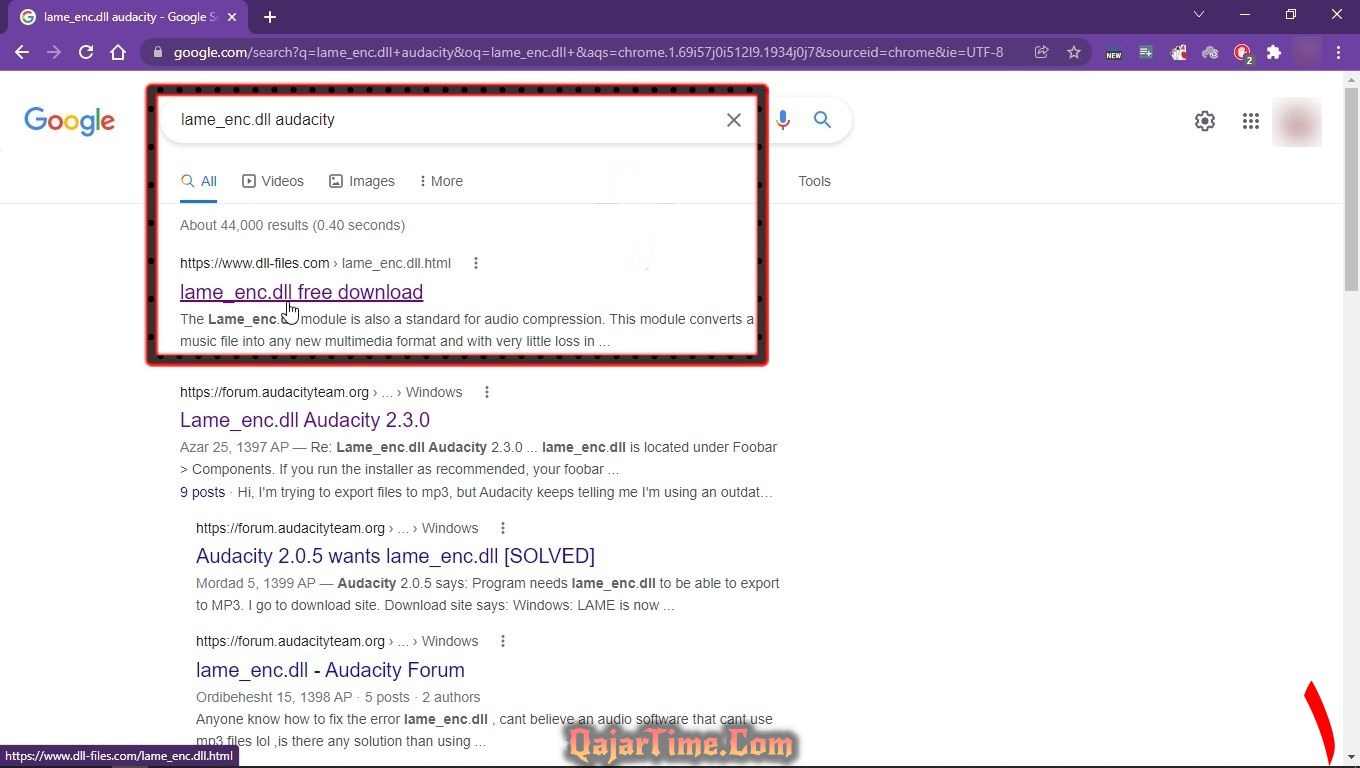This screenshot has width=1360, height=768.
Task: Open options for dll-files.com result
Action: 476,263
